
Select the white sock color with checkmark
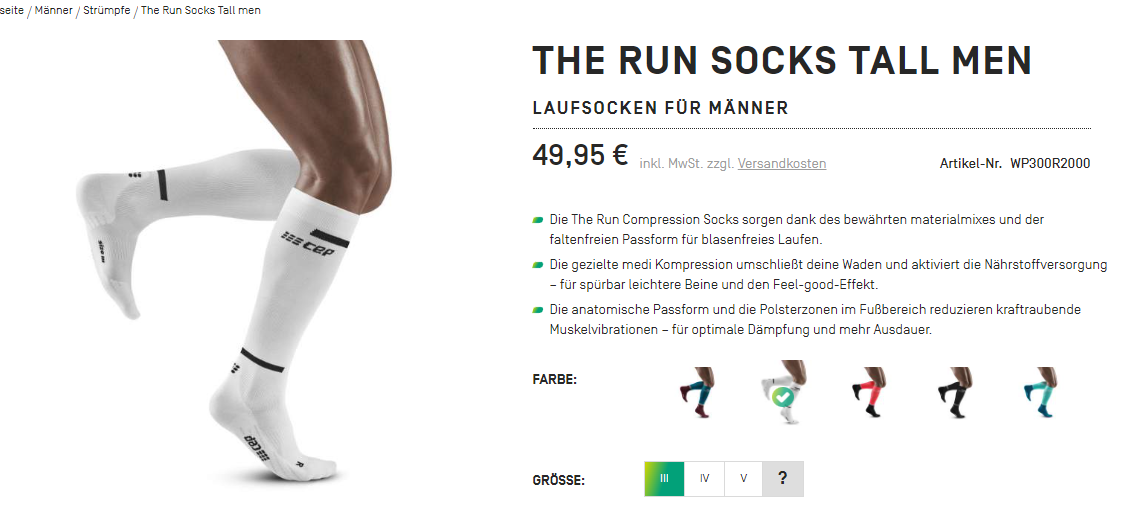(783, 392)
